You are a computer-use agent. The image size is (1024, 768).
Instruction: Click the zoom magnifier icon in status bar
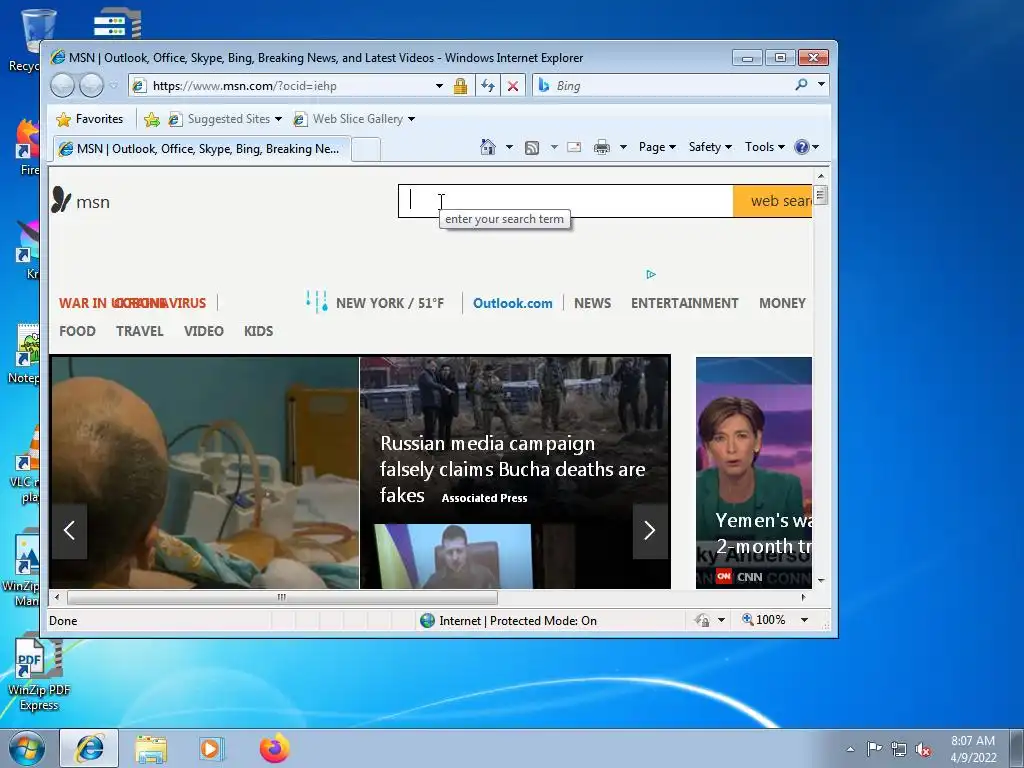748,619
